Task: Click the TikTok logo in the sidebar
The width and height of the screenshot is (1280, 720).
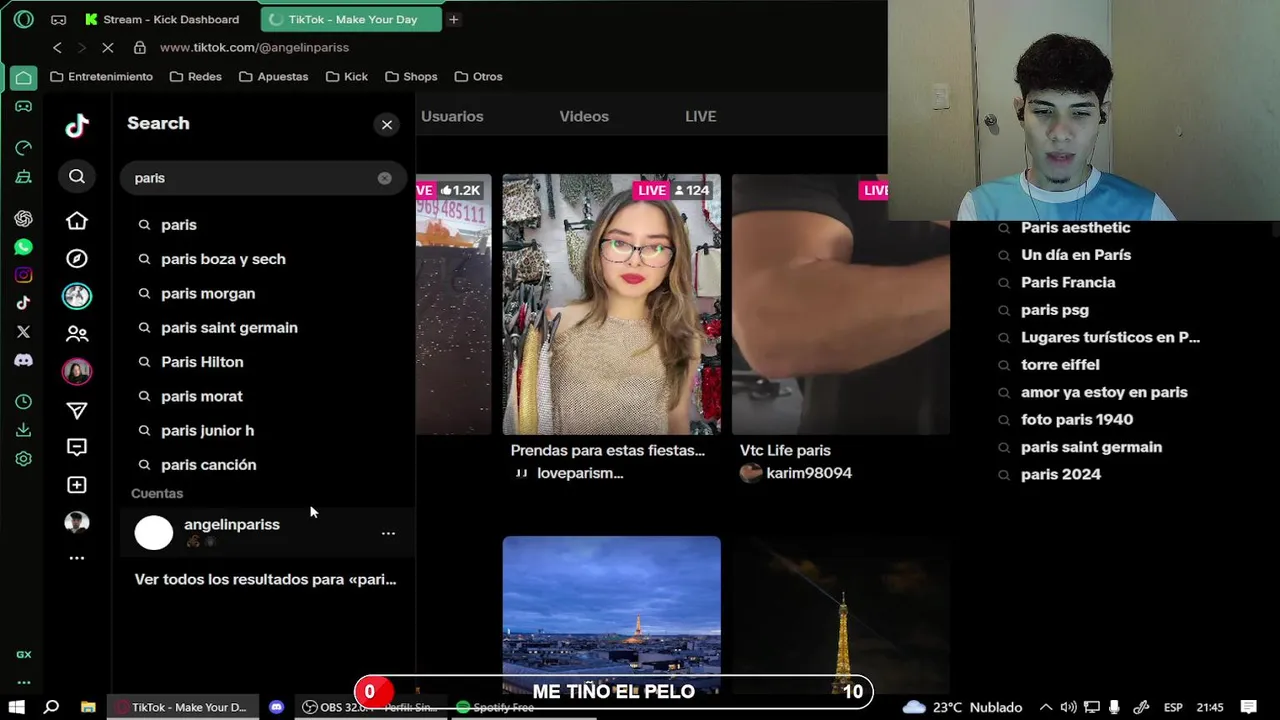Action: pos(77,125)
